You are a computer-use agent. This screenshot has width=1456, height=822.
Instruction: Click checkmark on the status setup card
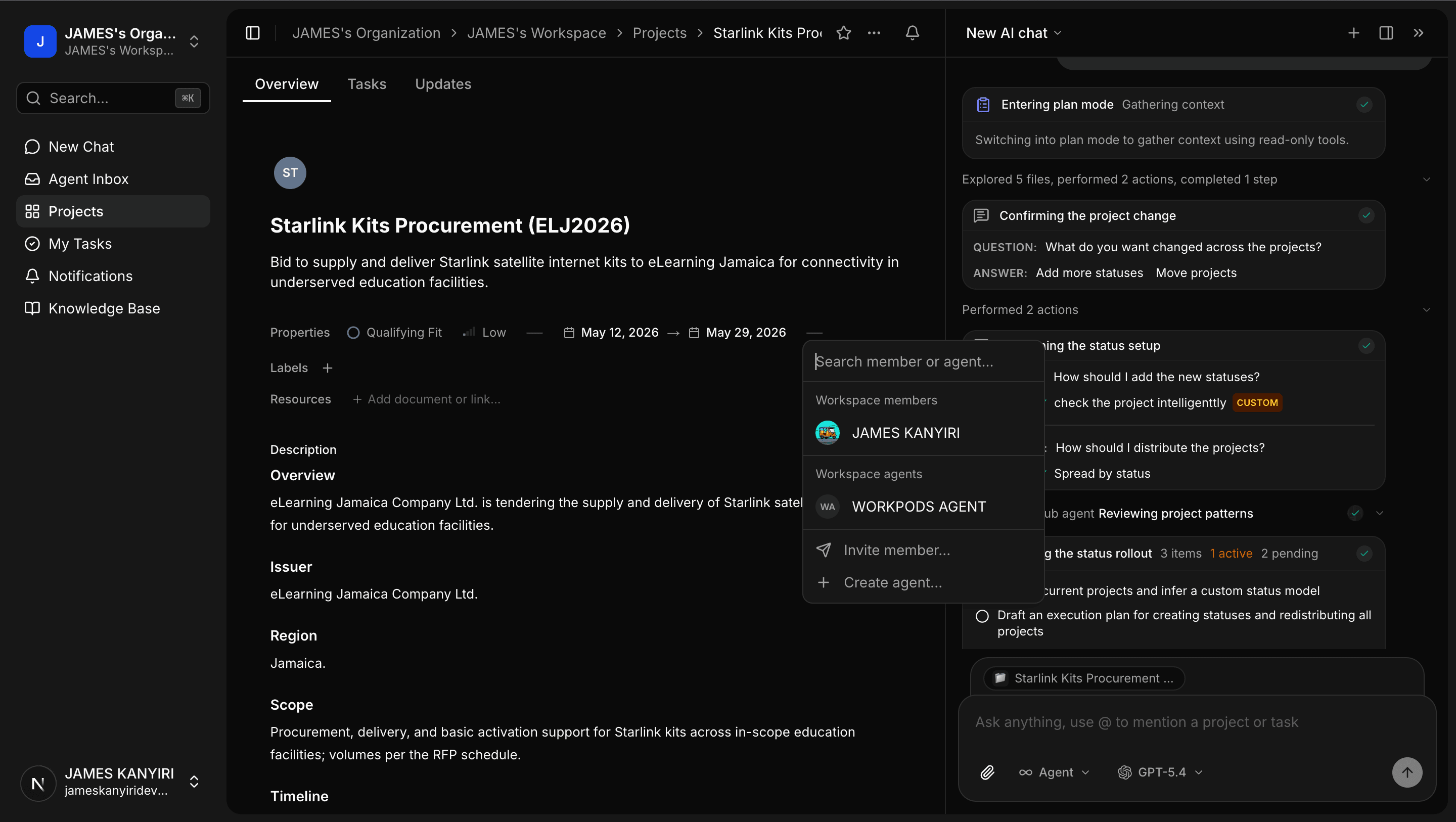[x=1366, y=345]
